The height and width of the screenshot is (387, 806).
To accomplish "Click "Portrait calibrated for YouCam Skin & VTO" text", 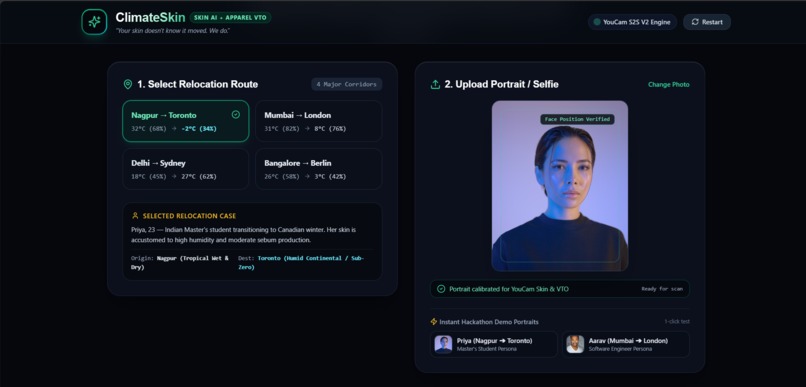I will (509, 289).
